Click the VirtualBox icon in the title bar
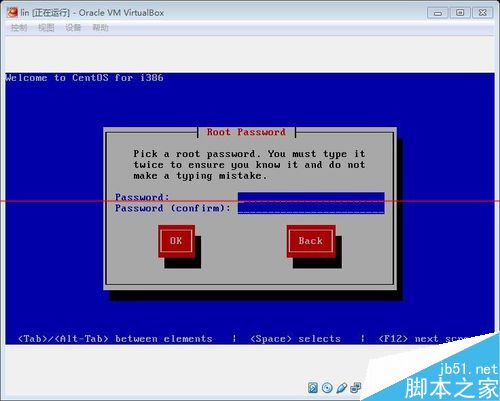 [x=12, y=13]
